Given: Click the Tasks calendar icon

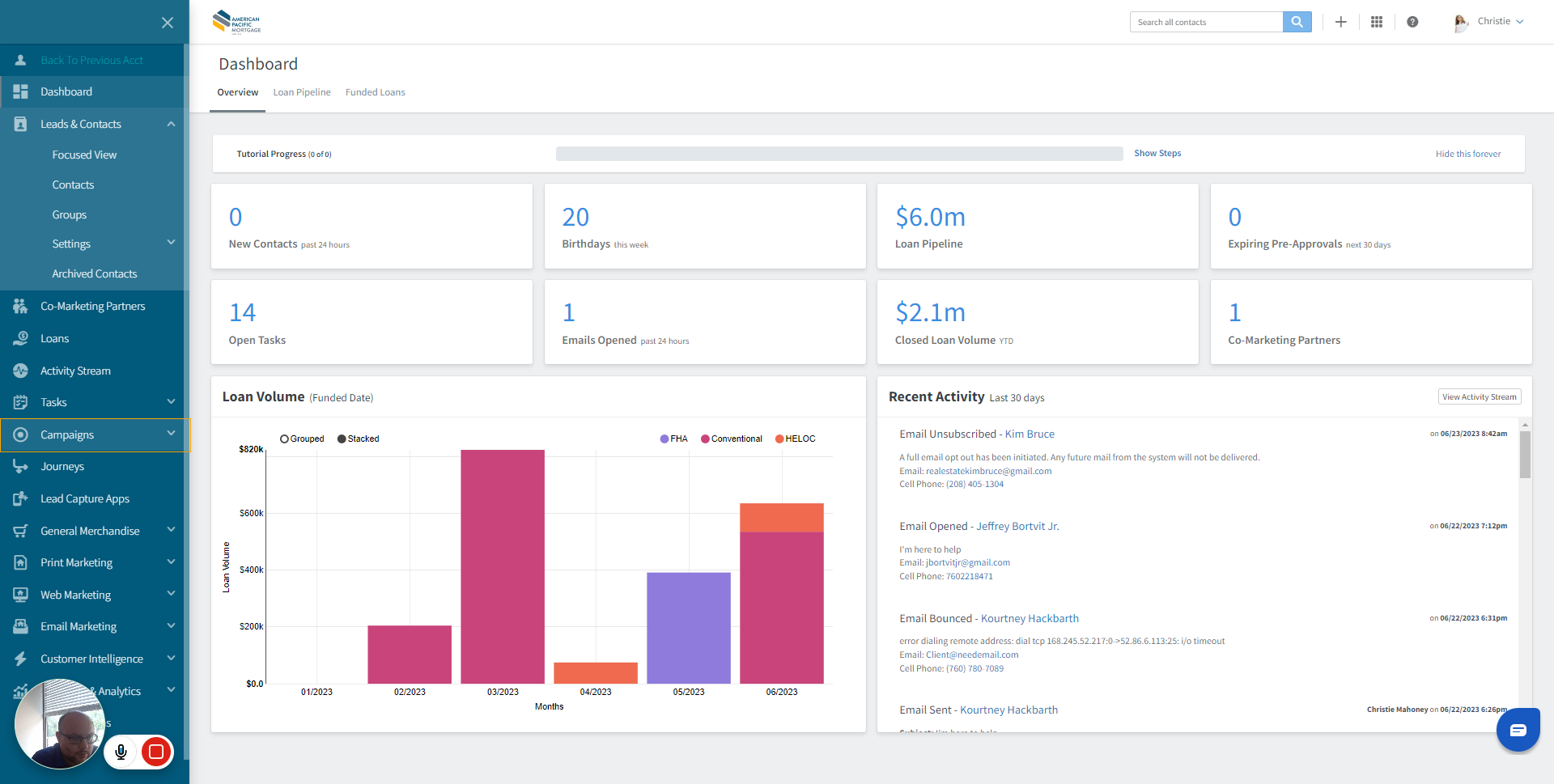Looking at the screenshot, I should coord(21,402).
